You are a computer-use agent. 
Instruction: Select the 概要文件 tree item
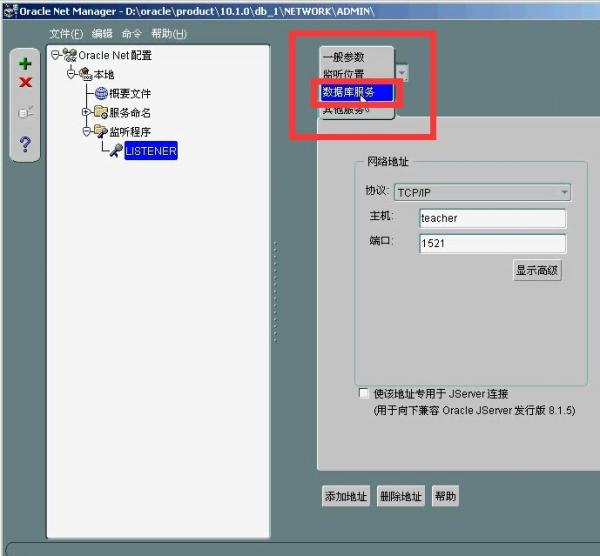point(130,93)
